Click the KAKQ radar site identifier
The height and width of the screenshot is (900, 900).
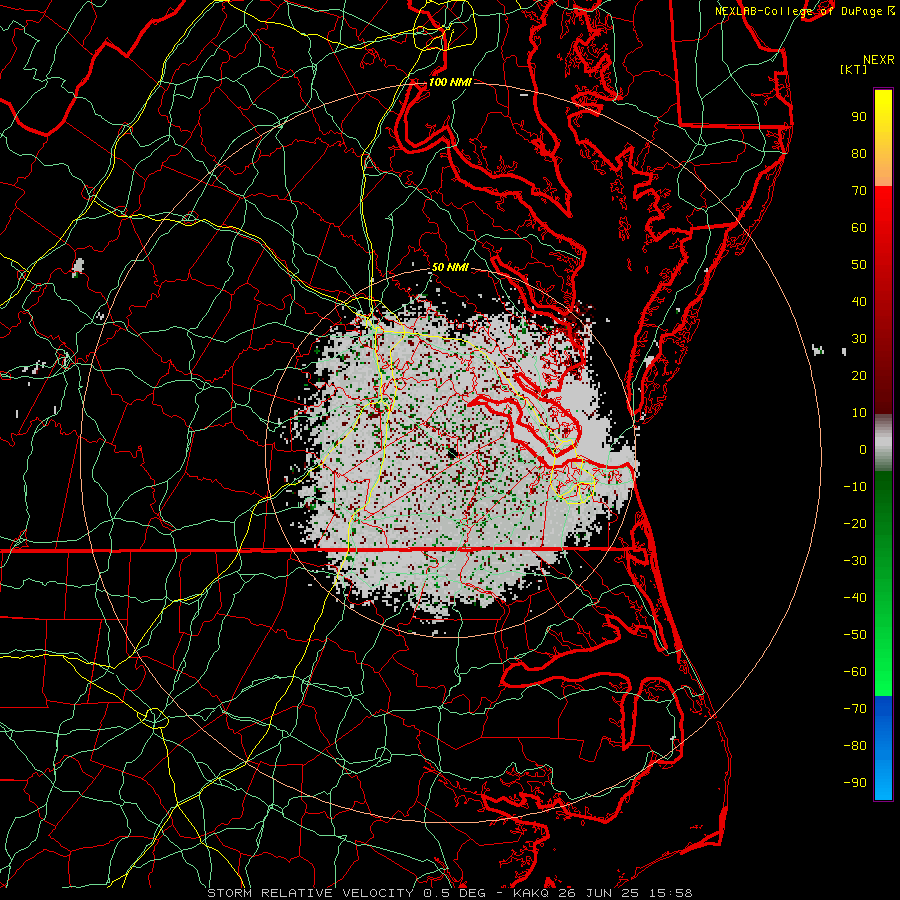coord(532,893)
